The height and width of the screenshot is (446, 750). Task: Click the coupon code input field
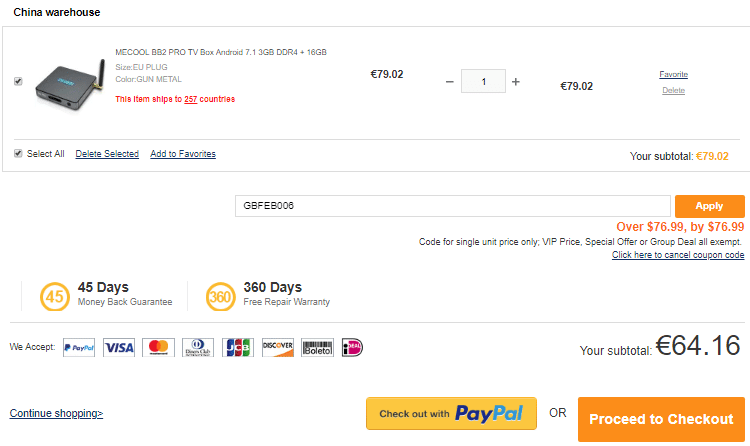point(452,206)
